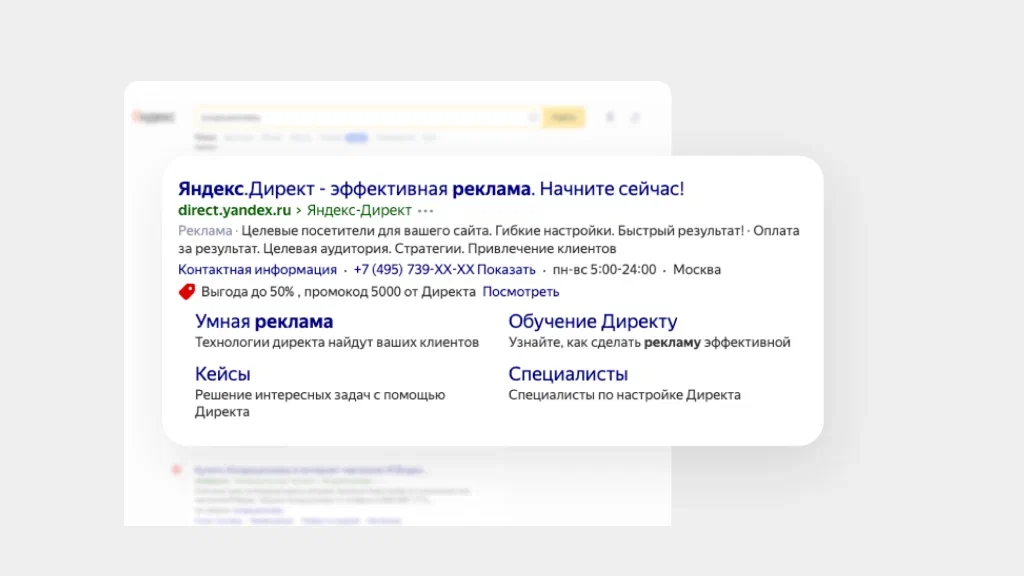Open the Кейсы sitelink
The height and width of the screenshot is (576, 1024).
tap(223, 374)
